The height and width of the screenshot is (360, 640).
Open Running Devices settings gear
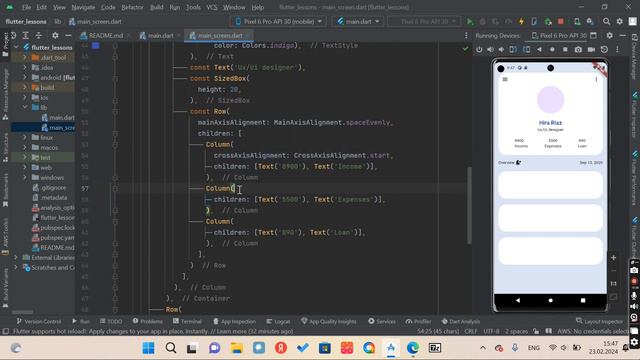609,36
